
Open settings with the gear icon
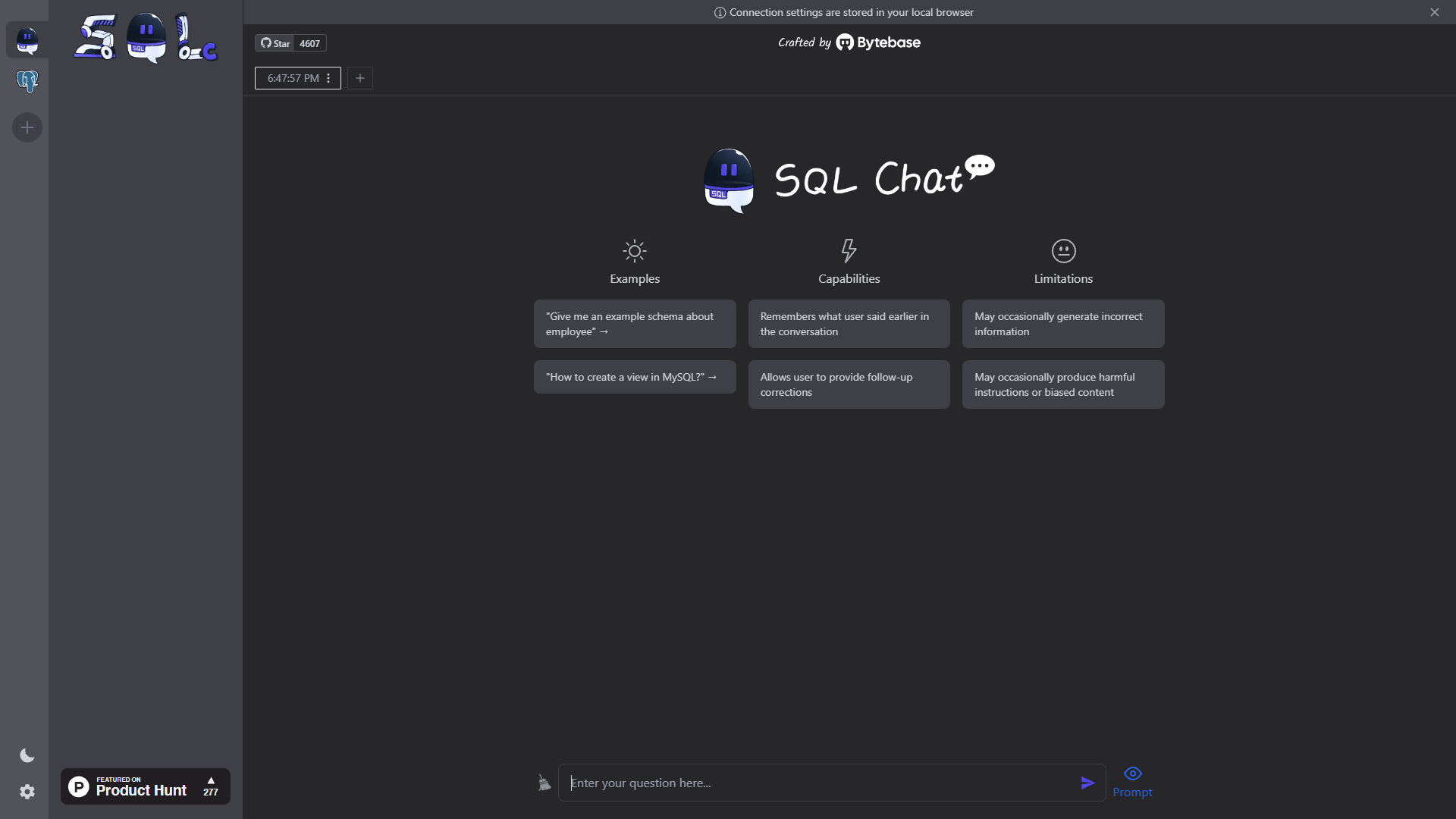pyautogui.click(x=27, y=792)
